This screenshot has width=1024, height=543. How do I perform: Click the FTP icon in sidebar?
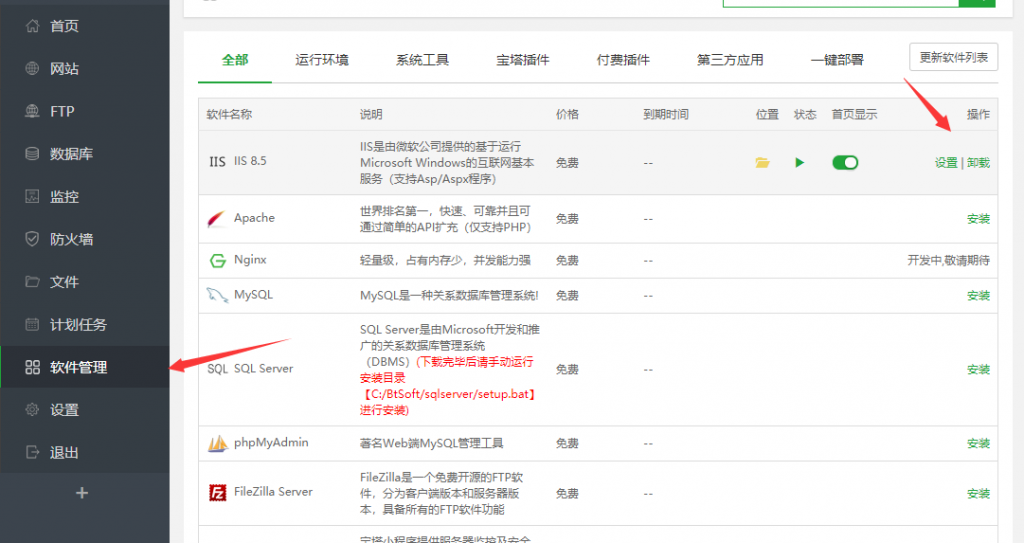tap(32, 111)
